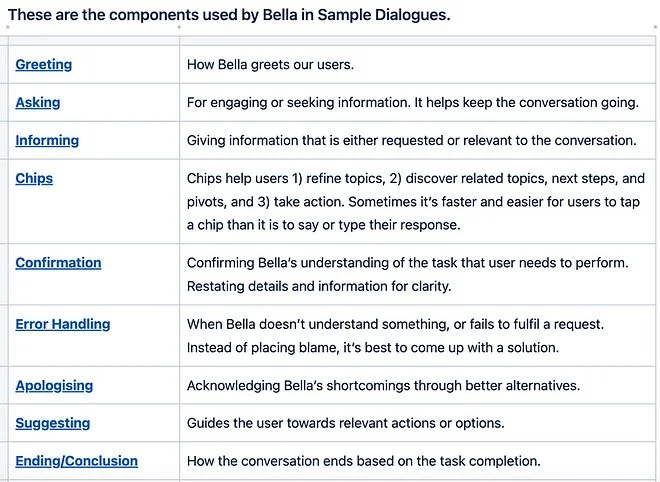The height and width of the screenshot is (482, 660).
Task: Click the 'How Bella greets our users' cell
Action: pos(271,65)
